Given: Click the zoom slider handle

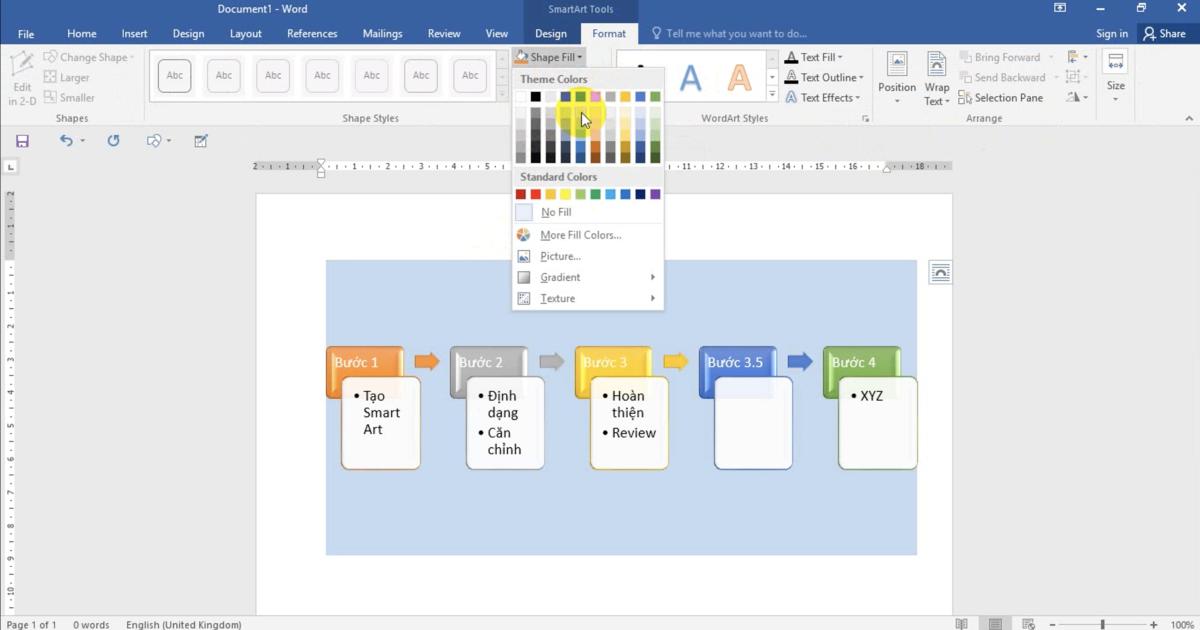Looking at the screenshot, I should (x=1103, y=624).
